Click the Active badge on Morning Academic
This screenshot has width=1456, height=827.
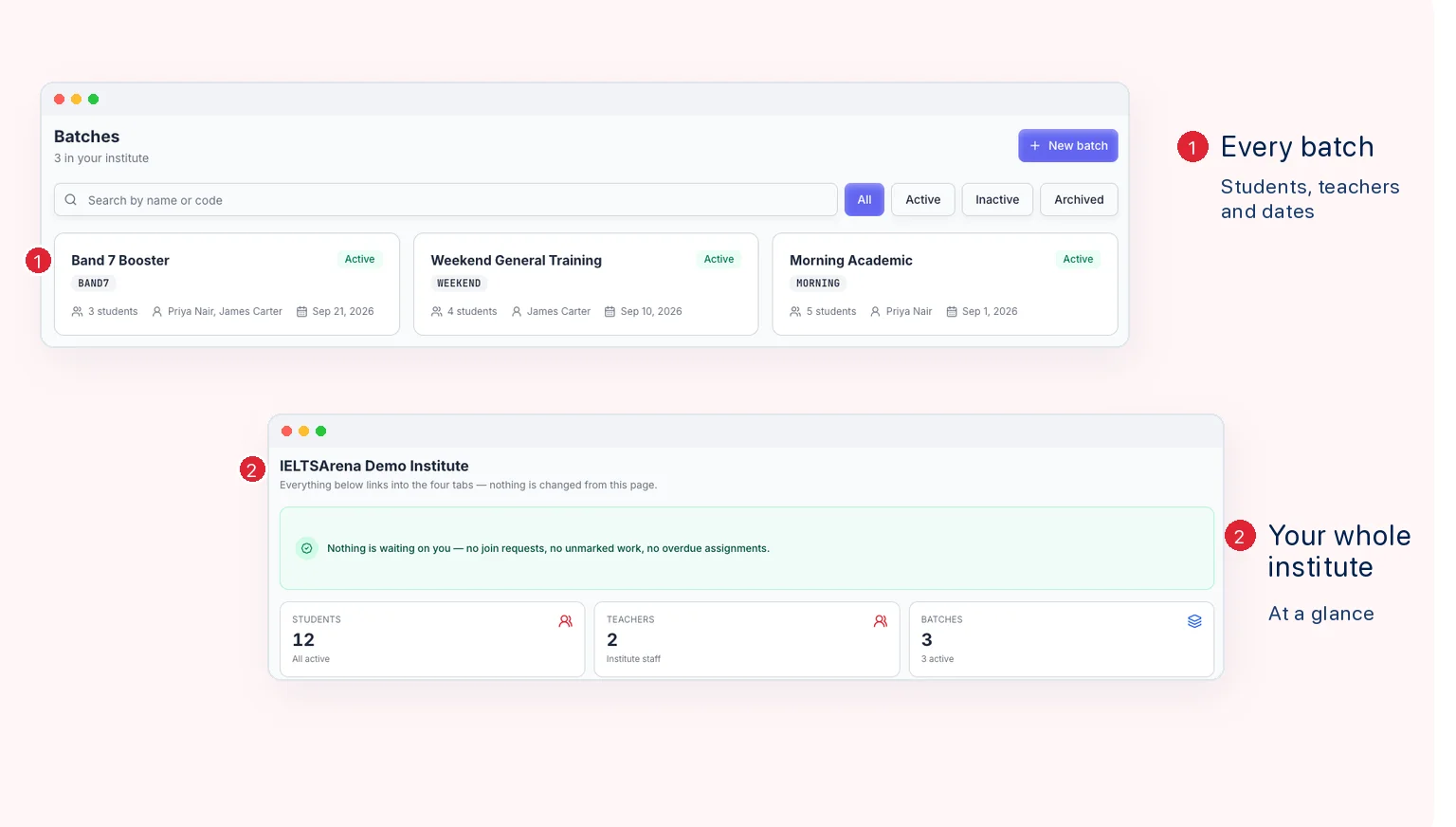click(x=1078, y=259)
